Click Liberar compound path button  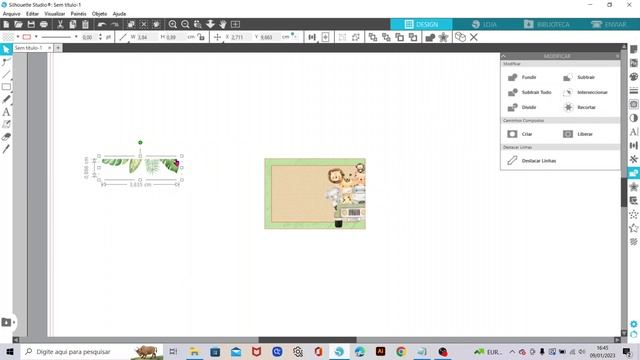[578, 134]
